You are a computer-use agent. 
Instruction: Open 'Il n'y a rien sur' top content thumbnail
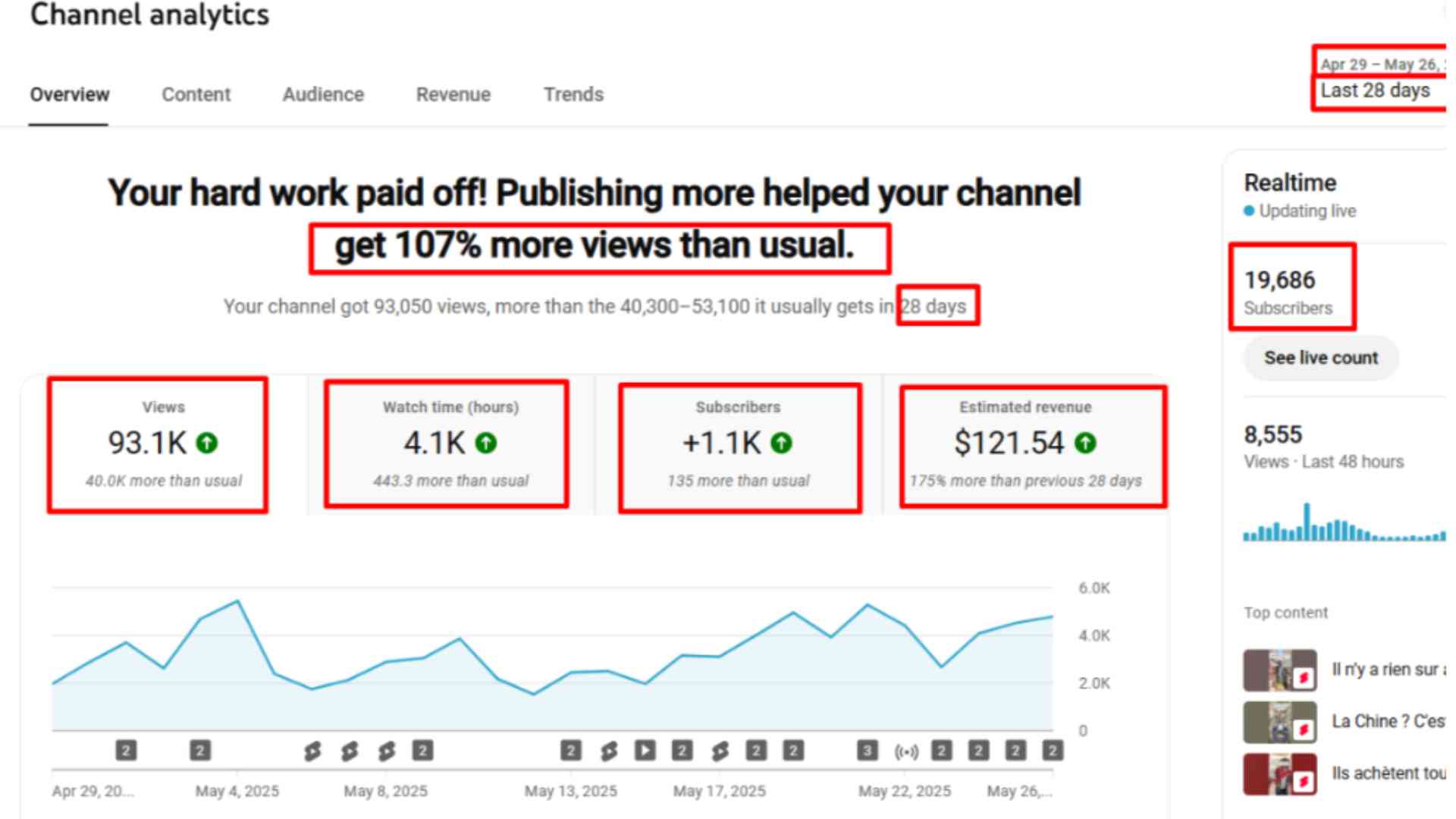tap(1279, 670)
